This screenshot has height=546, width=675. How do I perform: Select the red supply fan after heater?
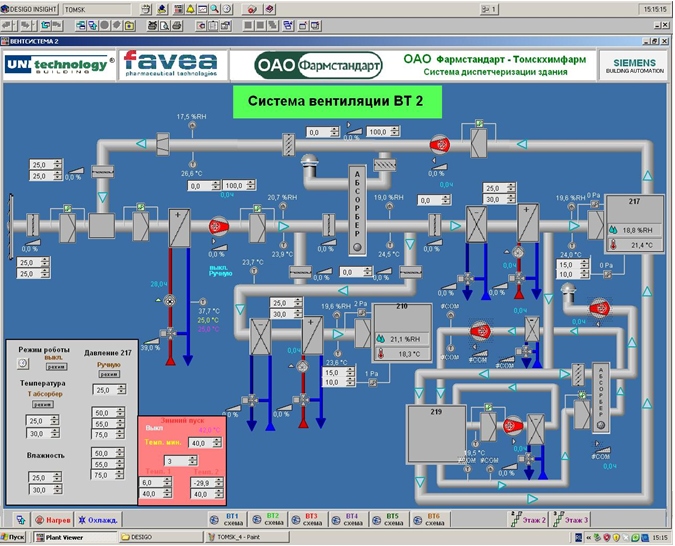219,226
